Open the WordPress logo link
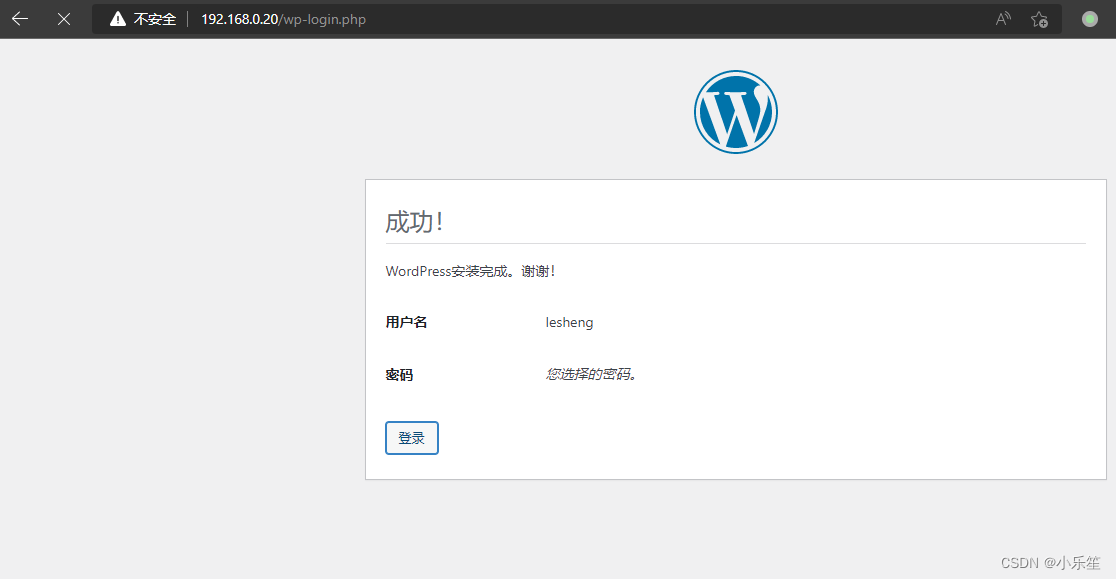Screen dimensions: 1116x579 [736, 112]
